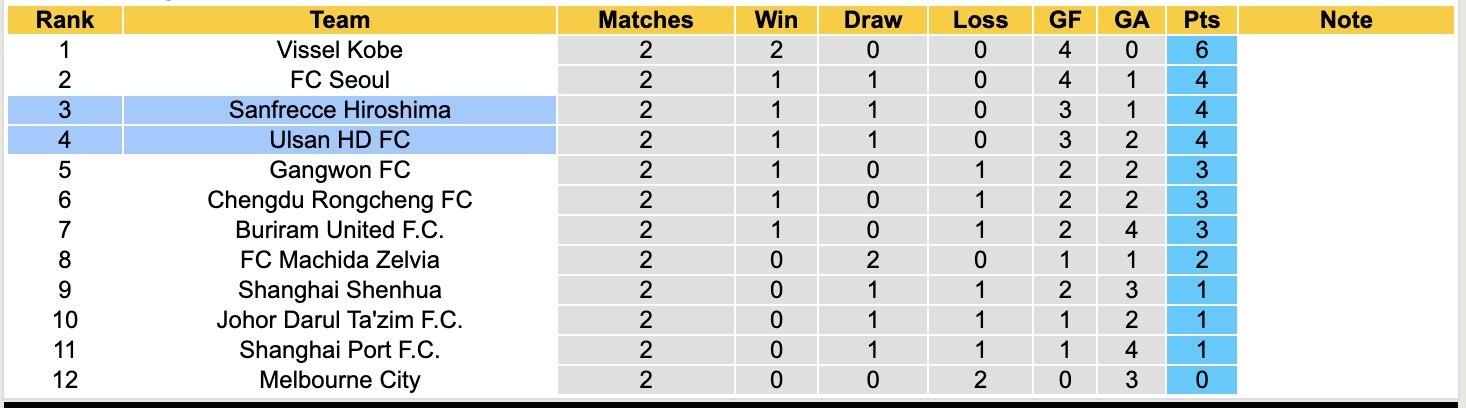Click the Win column header

pos(777,20)
